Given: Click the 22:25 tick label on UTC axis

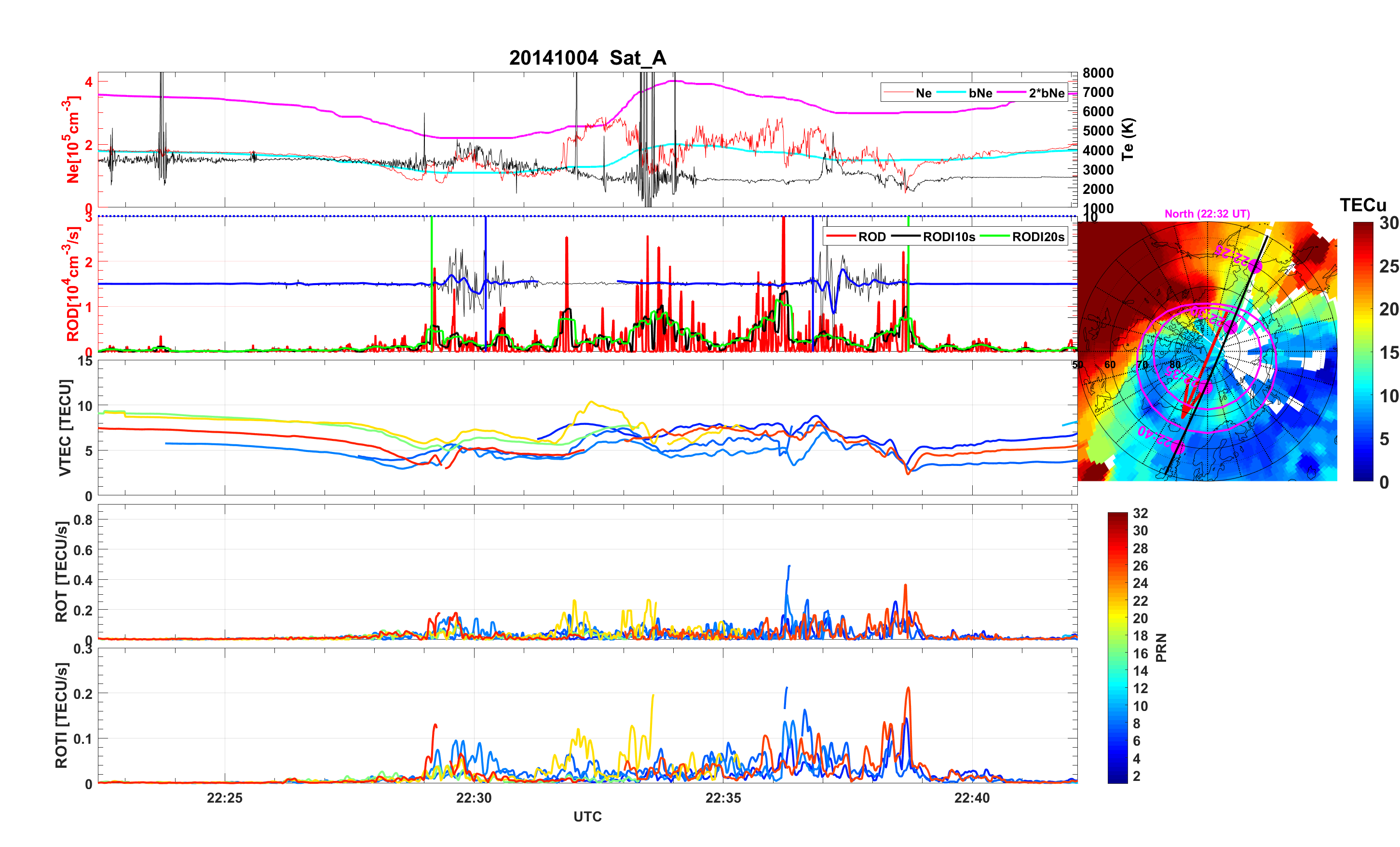Looking at the screenshot, I should (x=224, y=797).
